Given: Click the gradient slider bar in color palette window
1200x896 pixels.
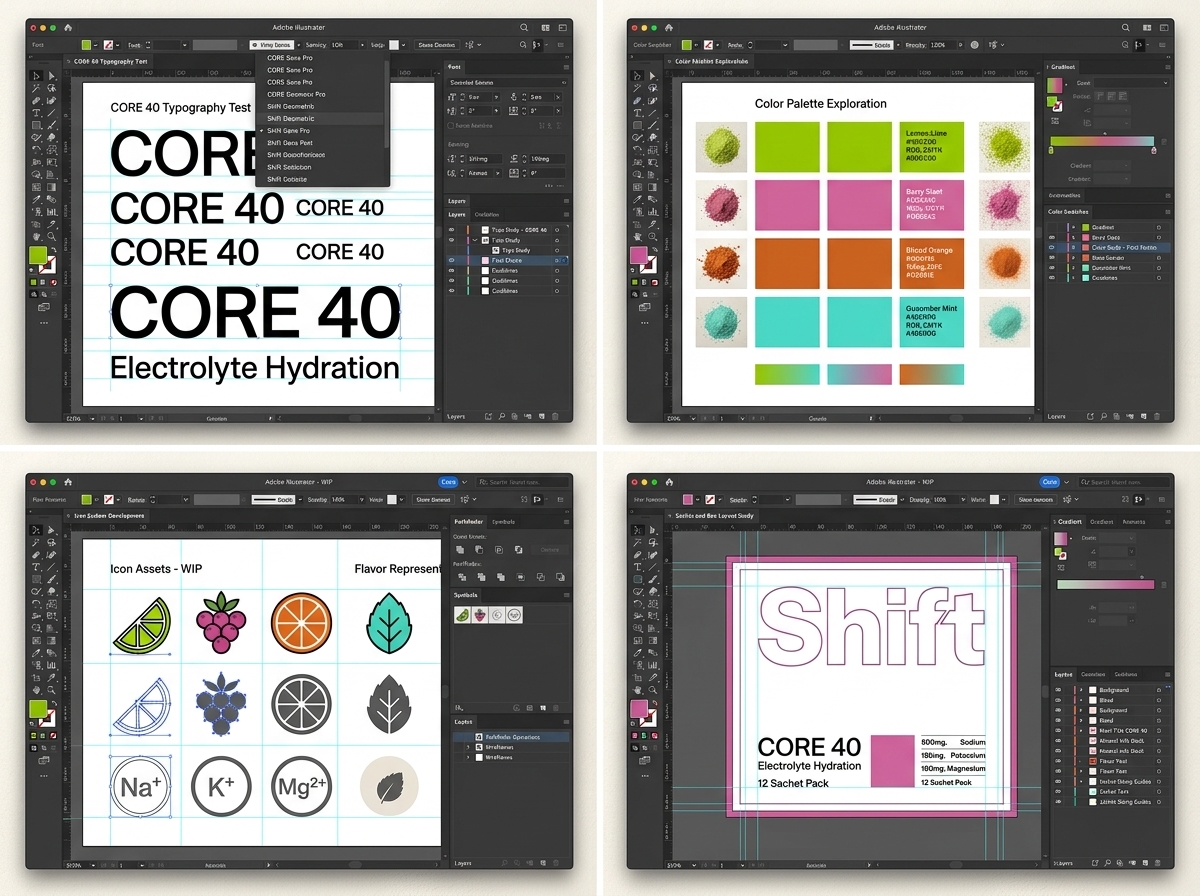Looking at the screenshot, I should [x=1101, y=142].
